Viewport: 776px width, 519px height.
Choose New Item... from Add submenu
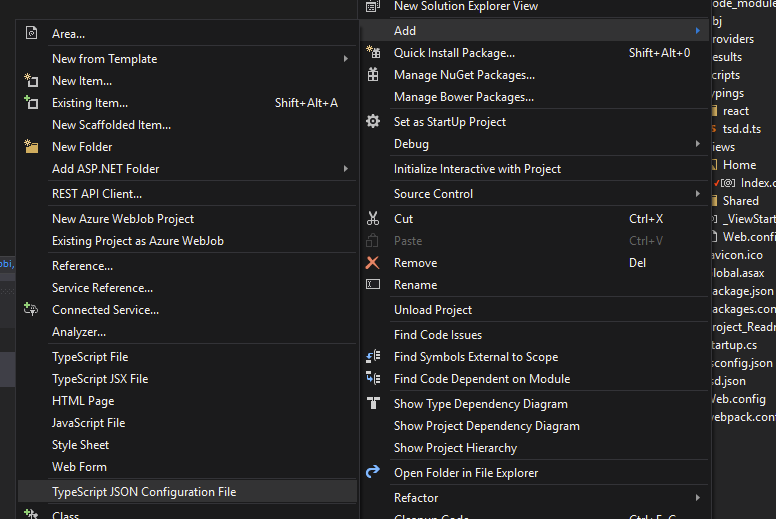click(187, 81)
